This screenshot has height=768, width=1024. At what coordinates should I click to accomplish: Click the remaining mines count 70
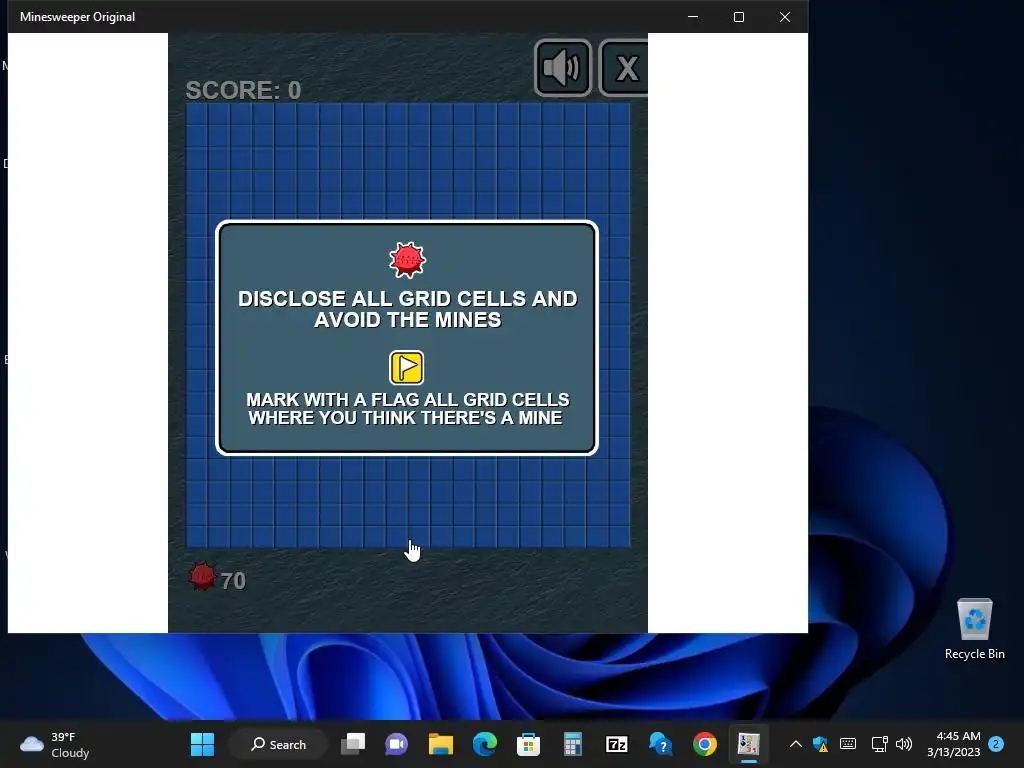233,581
